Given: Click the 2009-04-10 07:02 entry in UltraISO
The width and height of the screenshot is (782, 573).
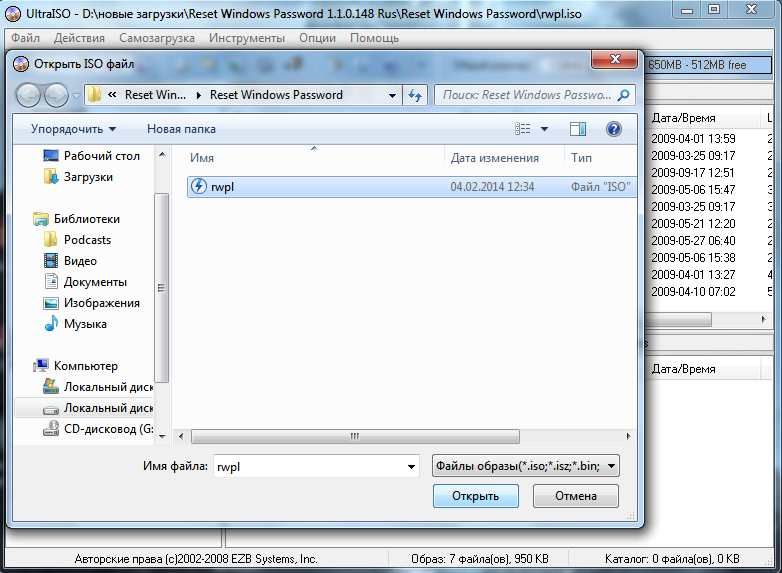Looking at the screenshot, I should click(x=693, y=292).
